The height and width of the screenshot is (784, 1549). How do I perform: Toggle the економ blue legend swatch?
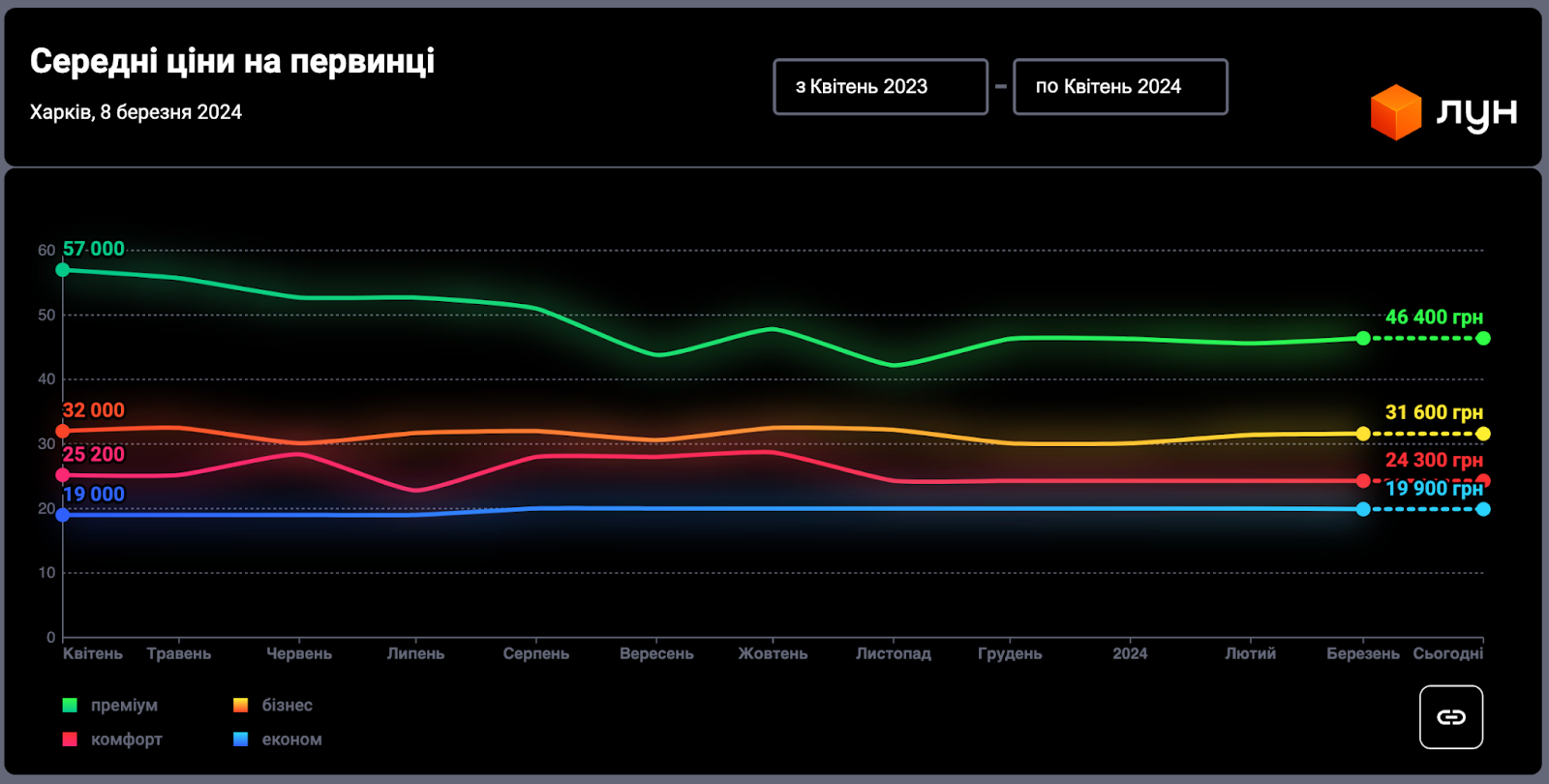(x=241, y=739)
